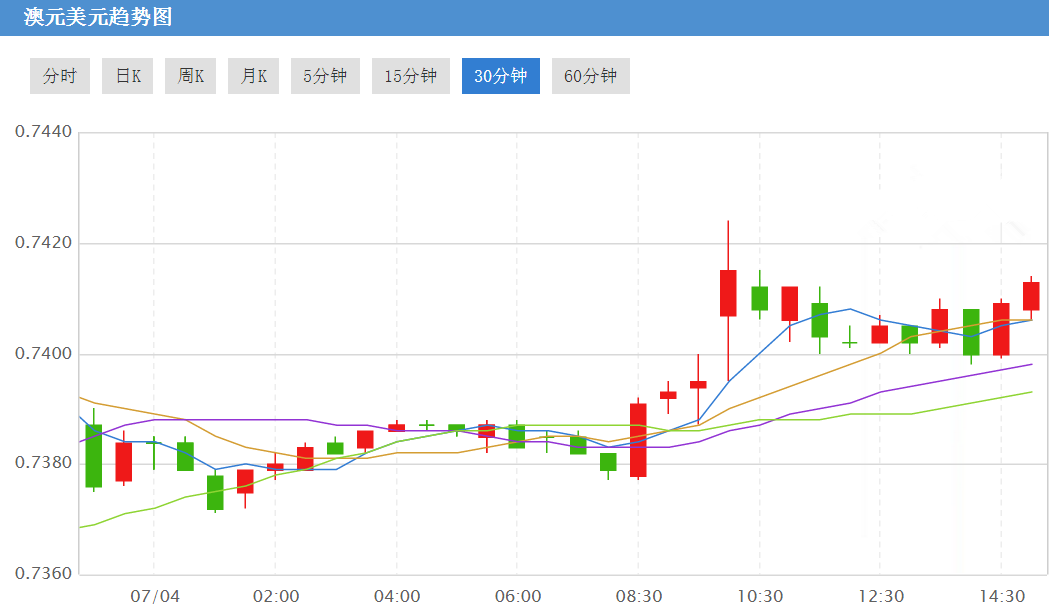Select the red candle with the longest upper wick

(728, 292)
